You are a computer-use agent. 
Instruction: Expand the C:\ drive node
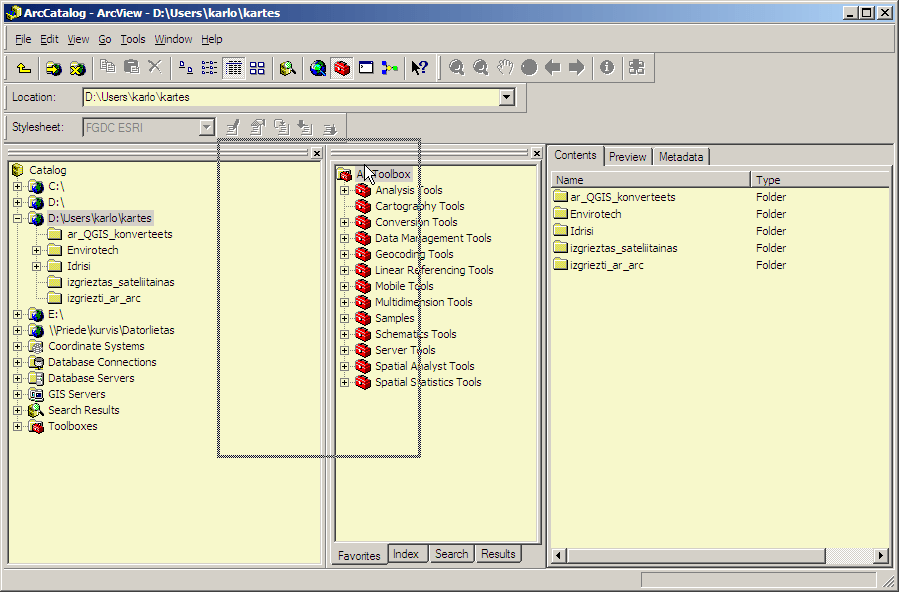(x=18, y=186)
